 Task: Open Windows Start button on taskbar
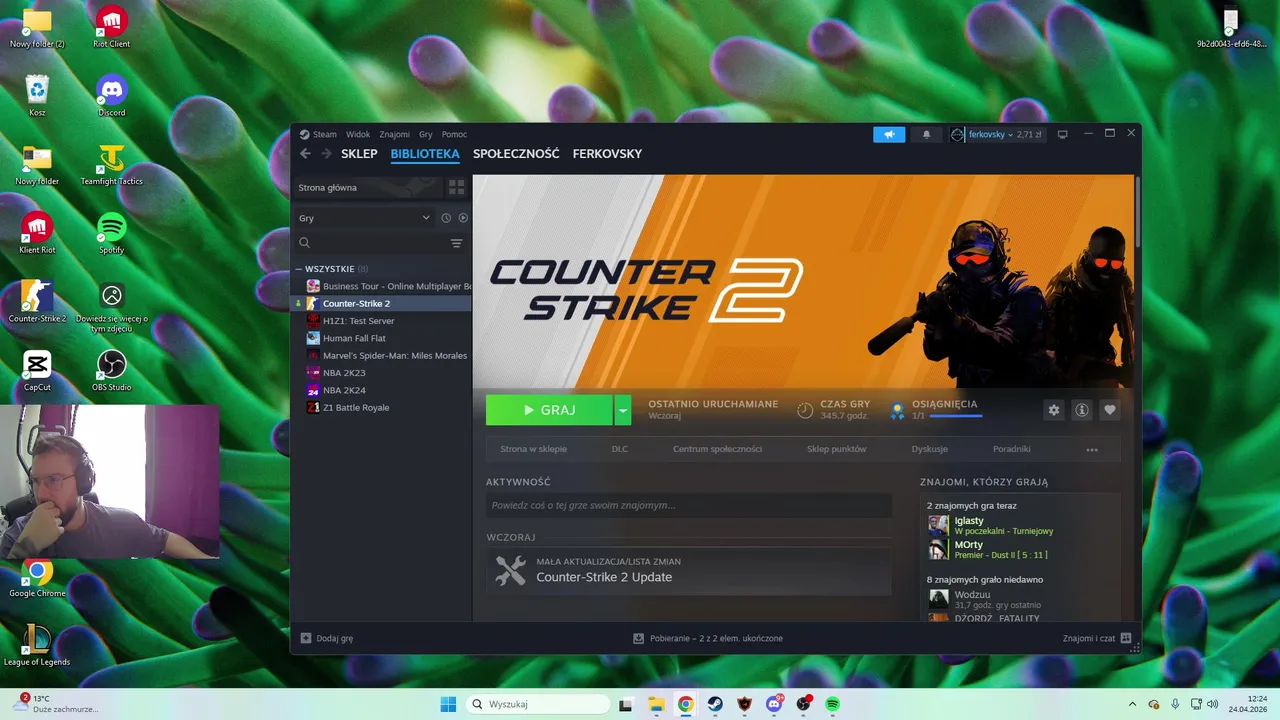(447, 704)
